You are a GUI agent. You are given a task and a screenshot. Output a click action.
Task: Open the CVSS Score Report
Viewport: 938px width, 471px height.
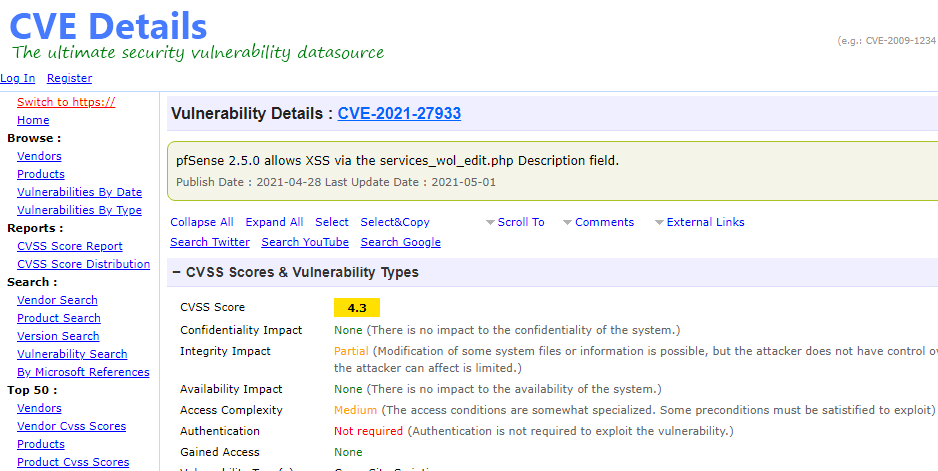pos(70,246)
